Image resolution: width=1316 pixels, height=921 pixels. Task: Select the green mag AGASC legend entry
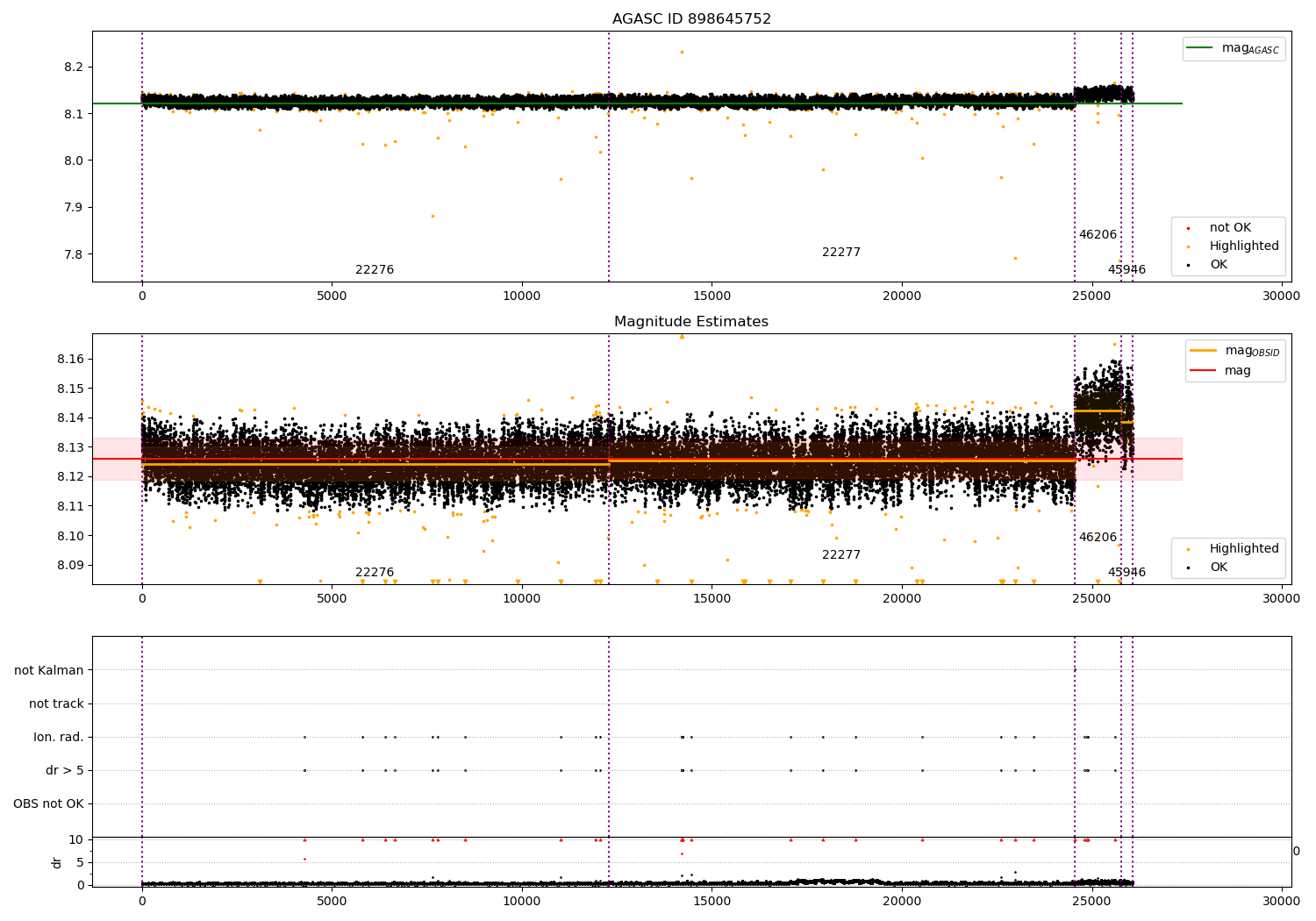pos(1234,48)
